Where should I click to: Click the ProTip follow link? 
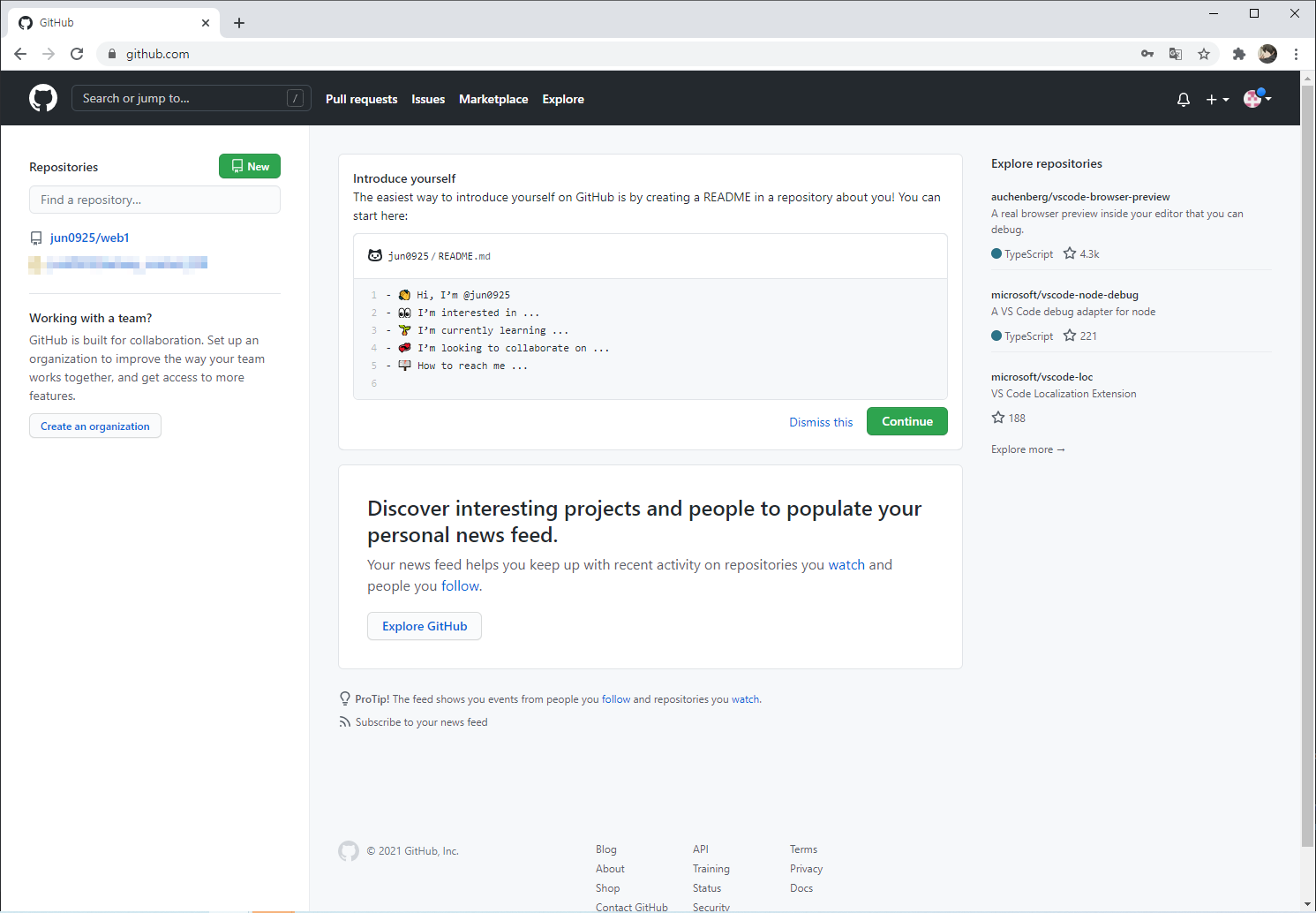(x=616, y=699)
